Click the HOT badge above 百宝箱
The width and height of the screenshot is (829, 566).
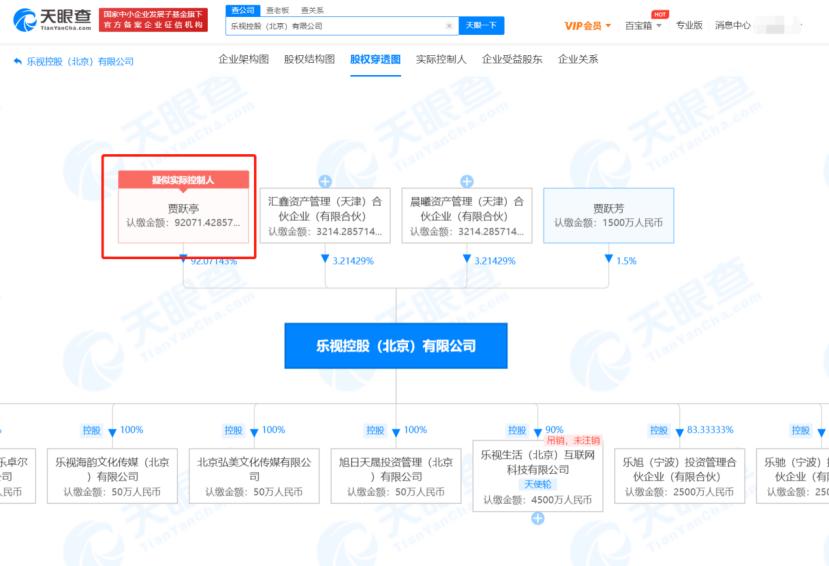(x=660, y=14)
